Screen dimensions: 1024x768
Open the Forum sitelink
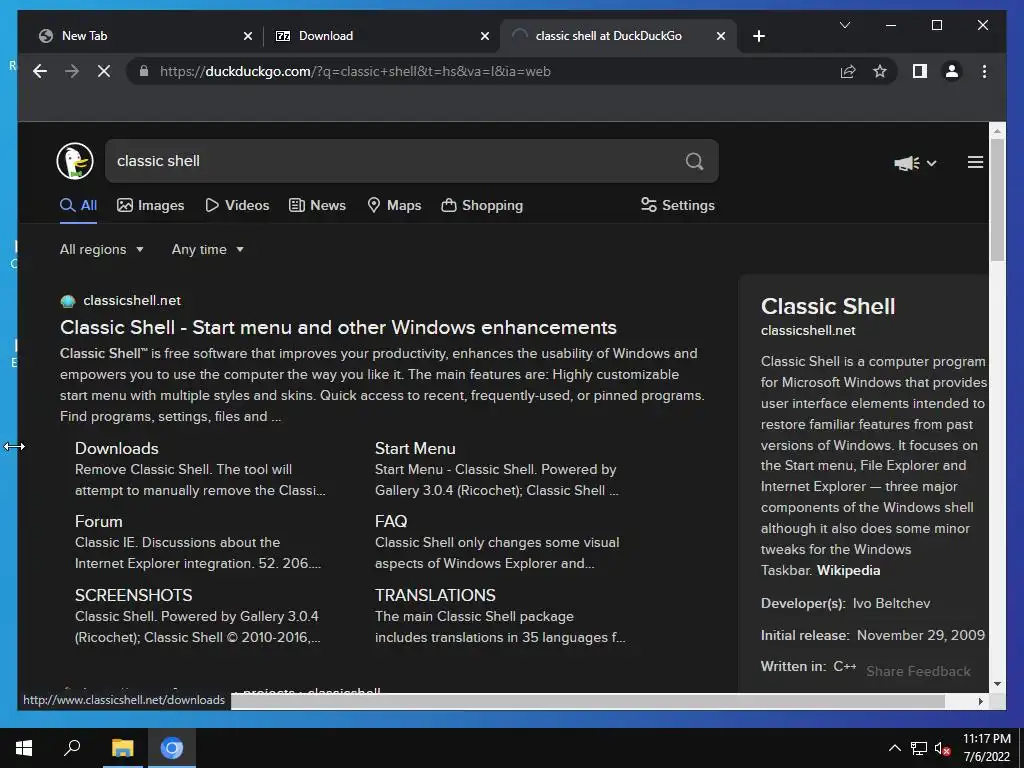pos(99,522)
